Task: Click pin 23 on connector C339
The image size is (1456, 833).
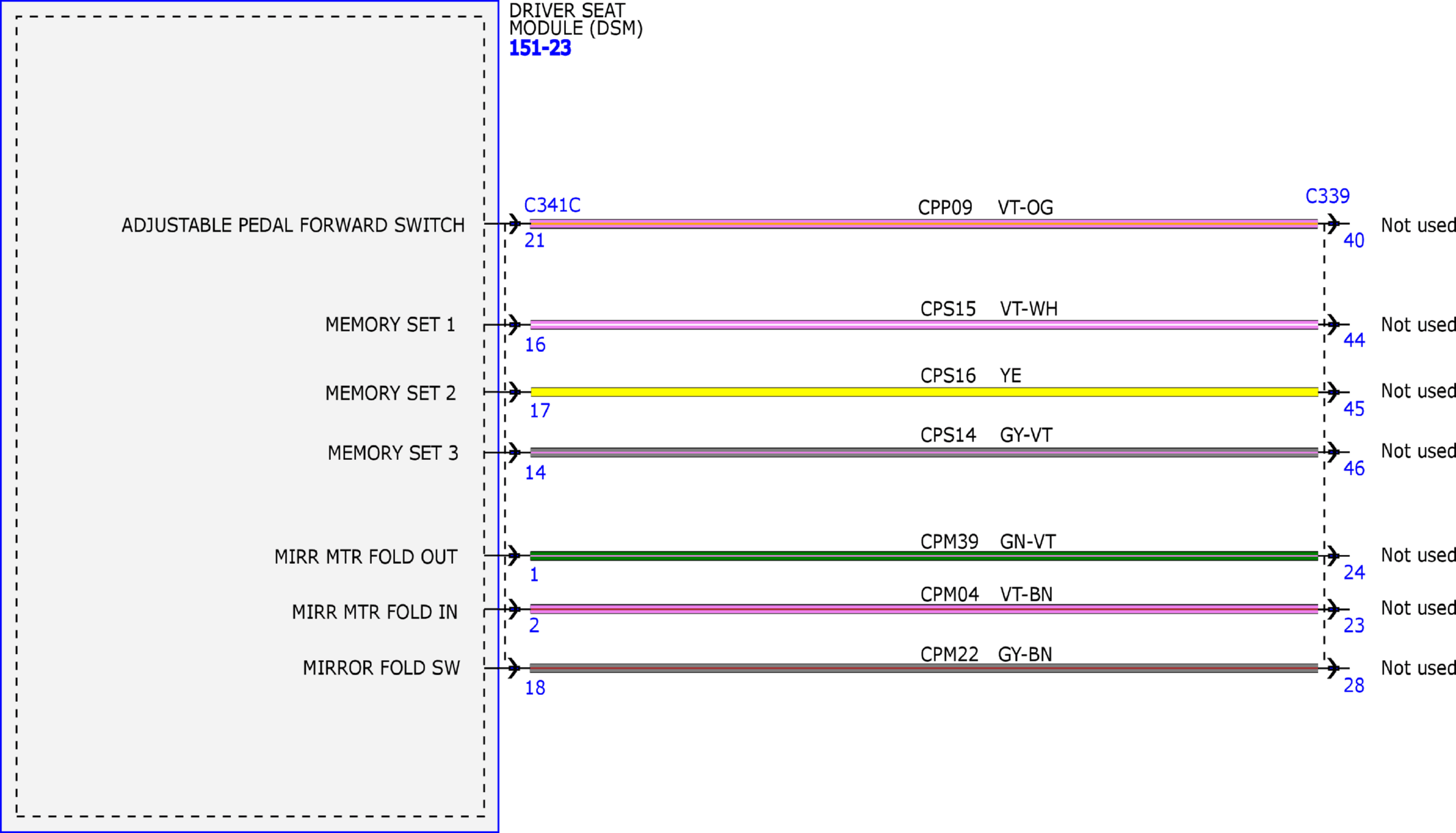Action: 1354,625
